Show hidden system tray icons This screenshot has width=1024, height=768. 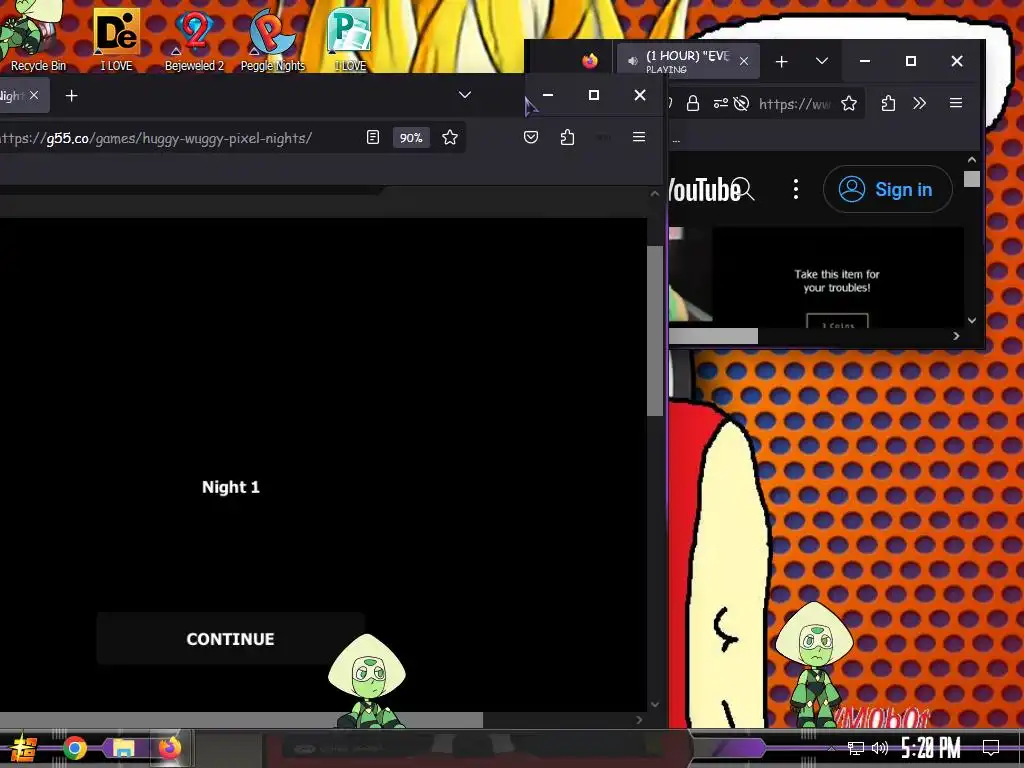(x=831, y=748)
